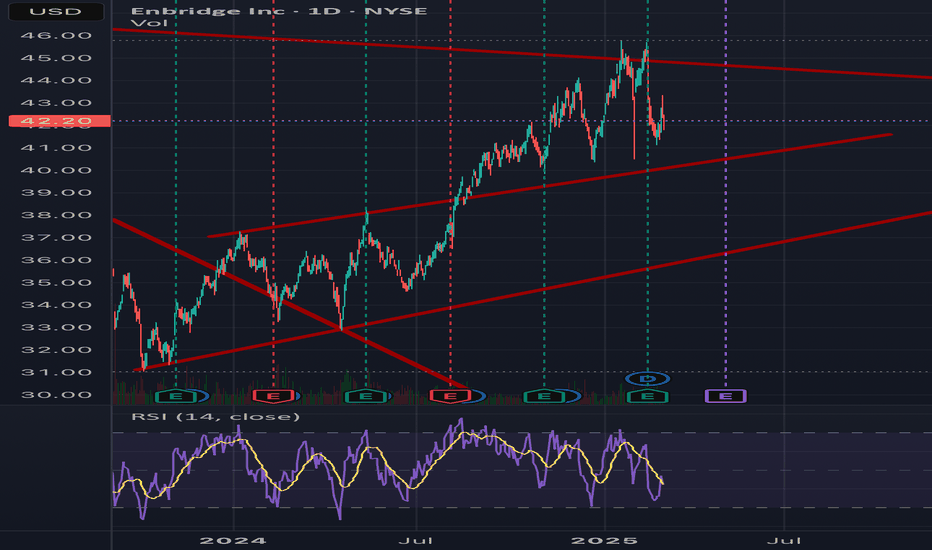Click the Jul label after 2025

click(784, 540)
